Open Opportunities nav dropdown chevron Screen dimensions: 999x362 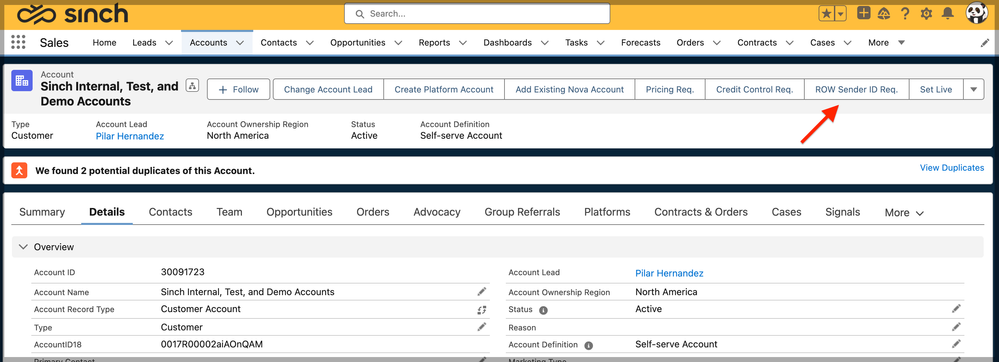click(398, 43)
